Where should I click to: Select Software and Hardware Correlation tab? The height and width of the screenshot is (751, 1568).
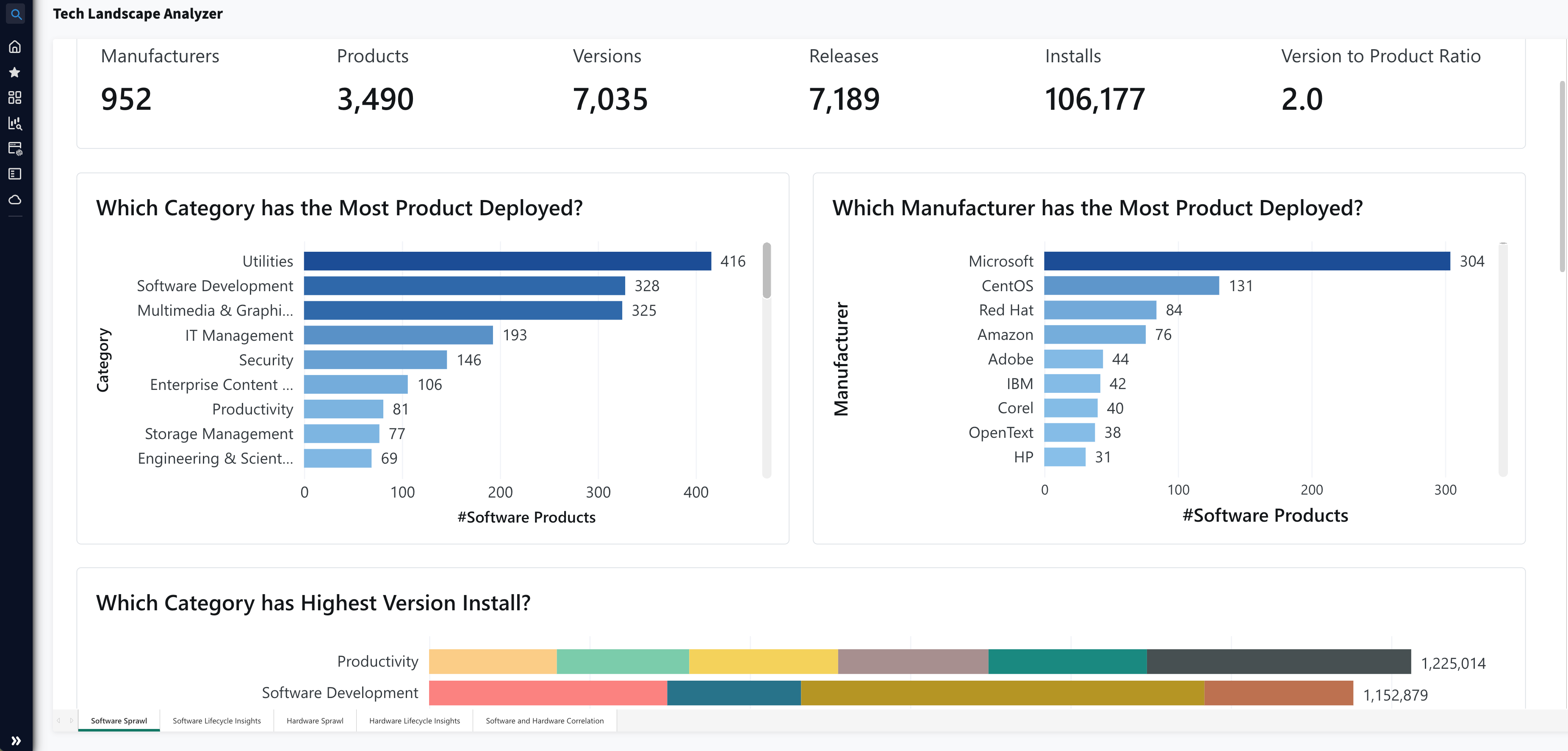[544, 720]
